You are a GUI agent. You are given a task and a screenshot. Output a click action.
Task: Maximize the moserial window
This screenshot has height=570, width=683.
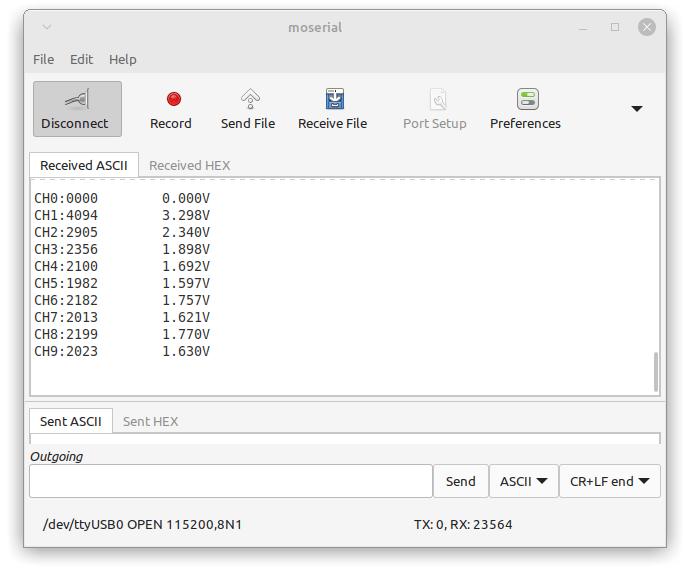click(x=615, y=27)
